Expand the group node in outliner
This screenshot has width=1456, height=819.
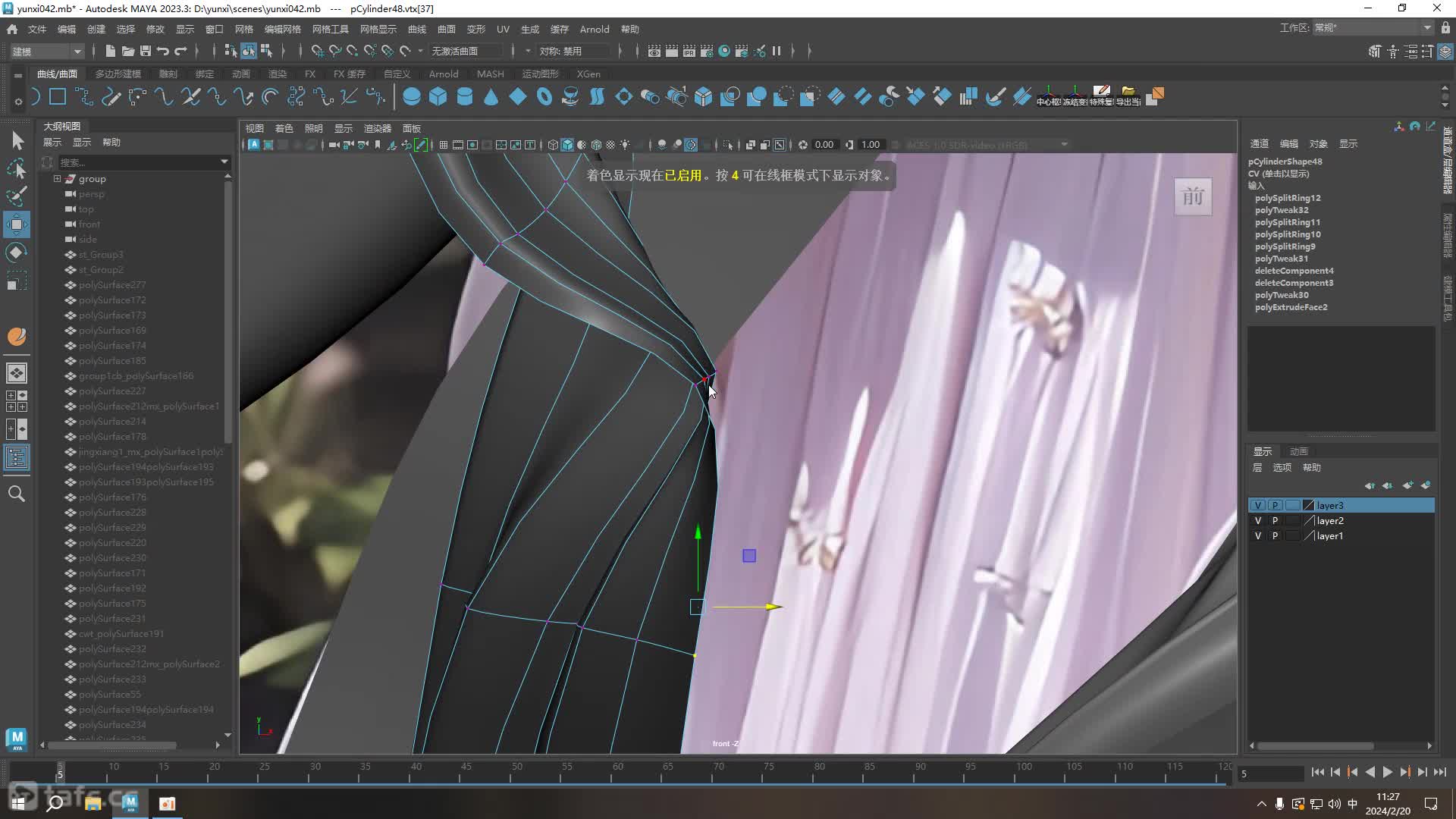pyautogui.click(x=57, y=179)
